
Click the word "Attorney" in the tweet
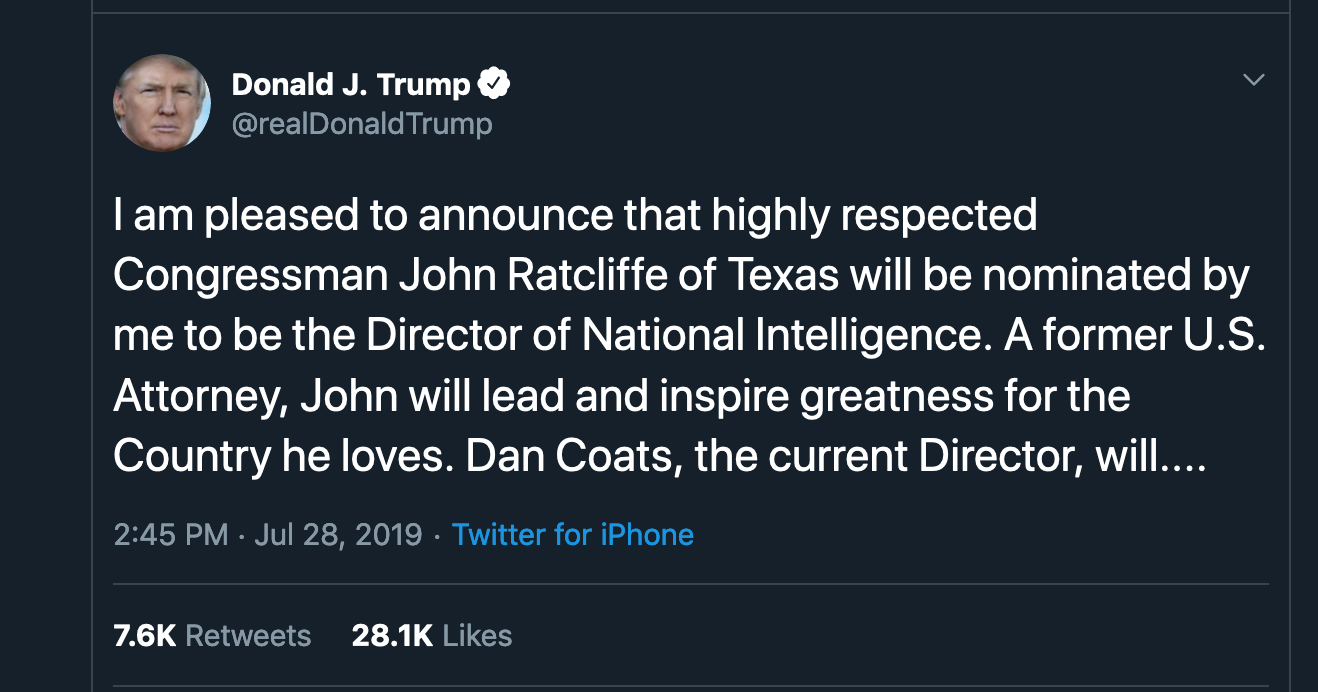(x=201, y=396)
